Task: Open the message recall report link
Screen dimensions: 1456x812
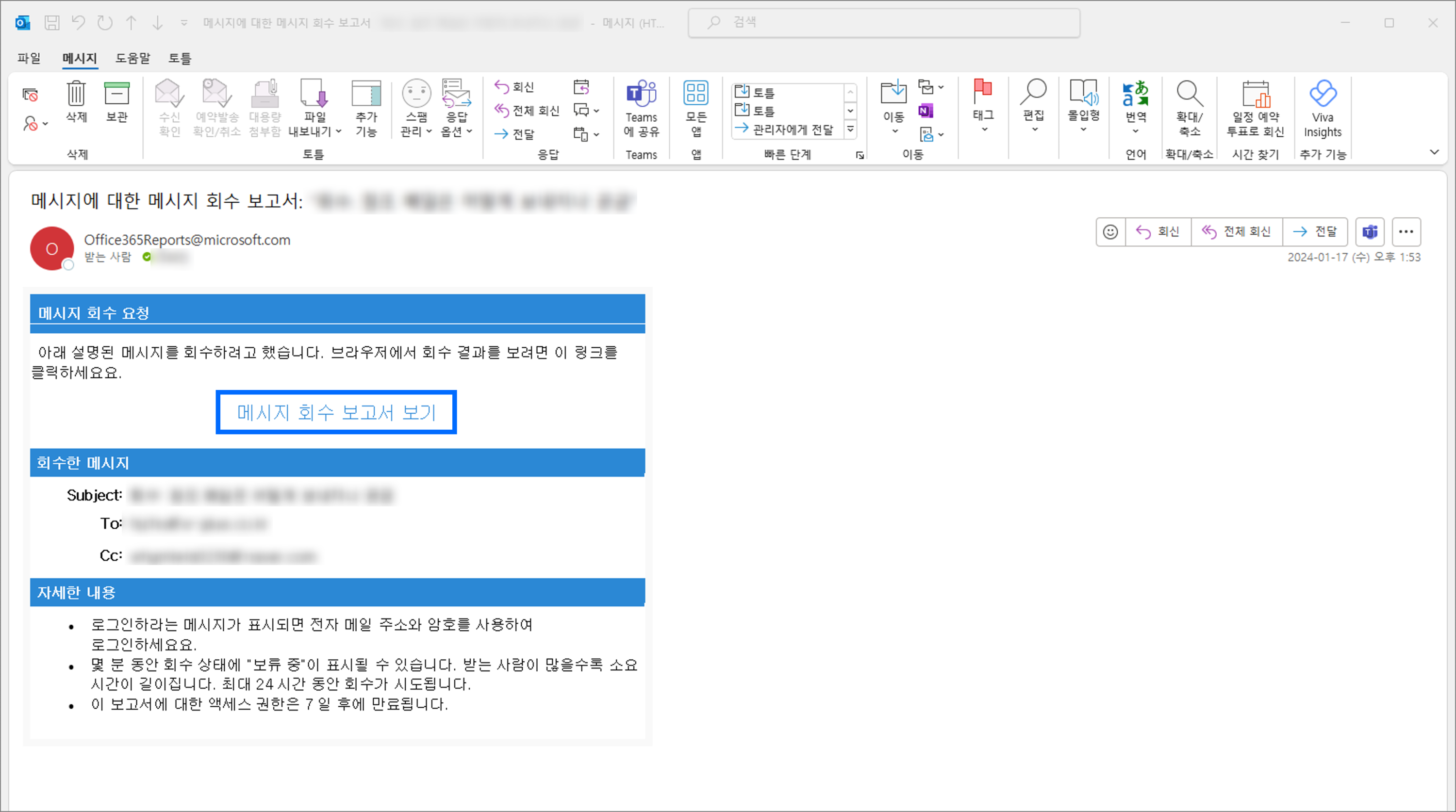Action: coord(336,412)
